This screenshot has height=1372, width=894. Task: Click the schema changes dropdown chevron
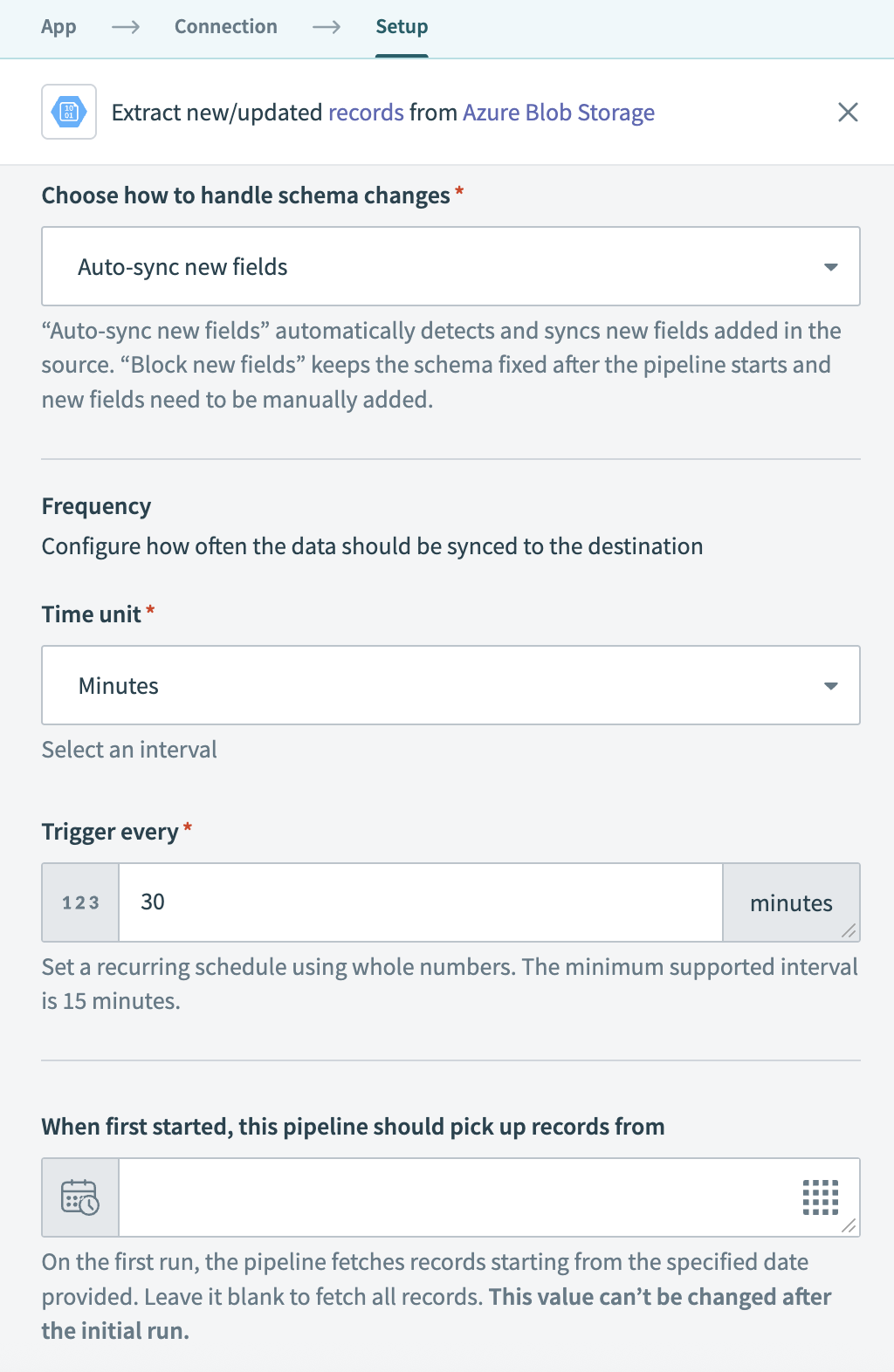click(x=833, y=266)
